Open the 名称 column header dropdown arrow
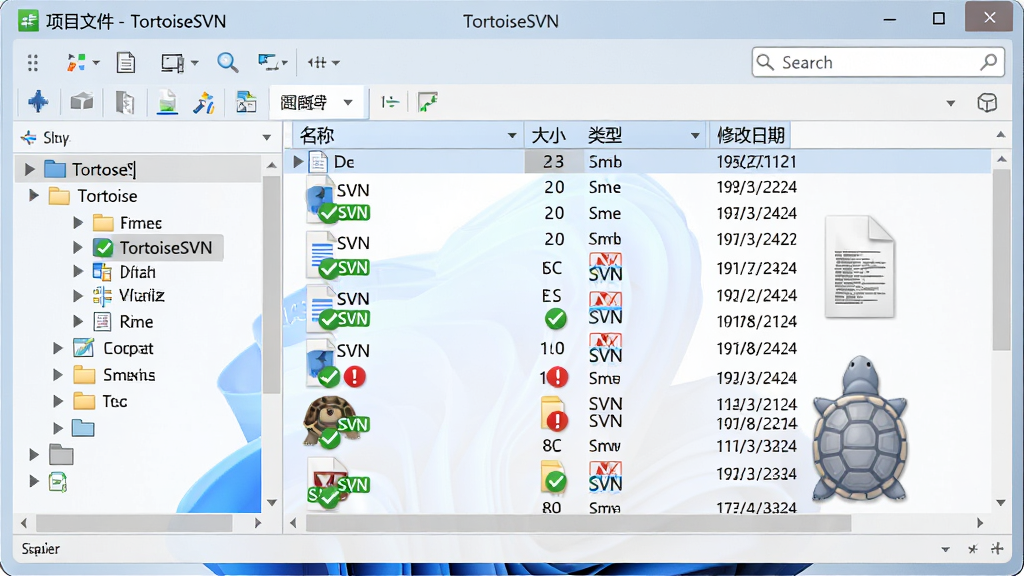 [512, 136]
